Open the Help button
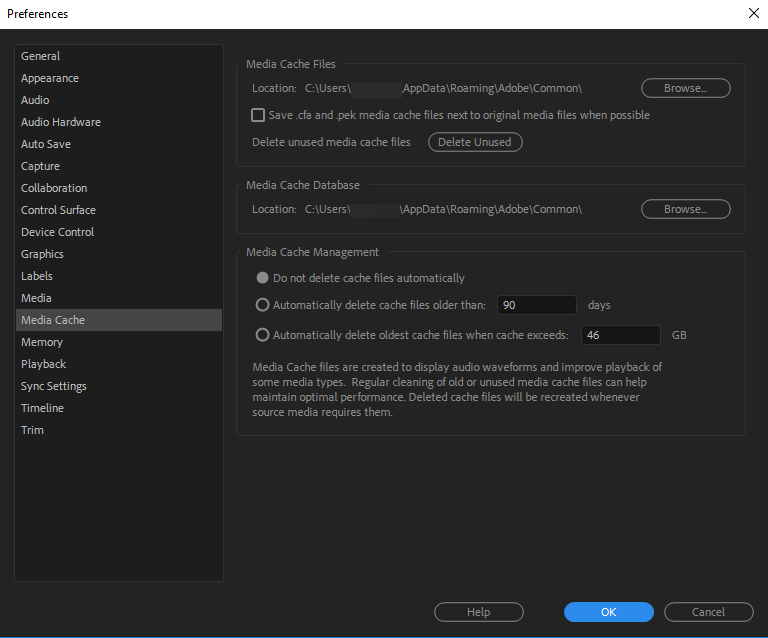The height and width of the screenshot is (638, 768). 479,612
